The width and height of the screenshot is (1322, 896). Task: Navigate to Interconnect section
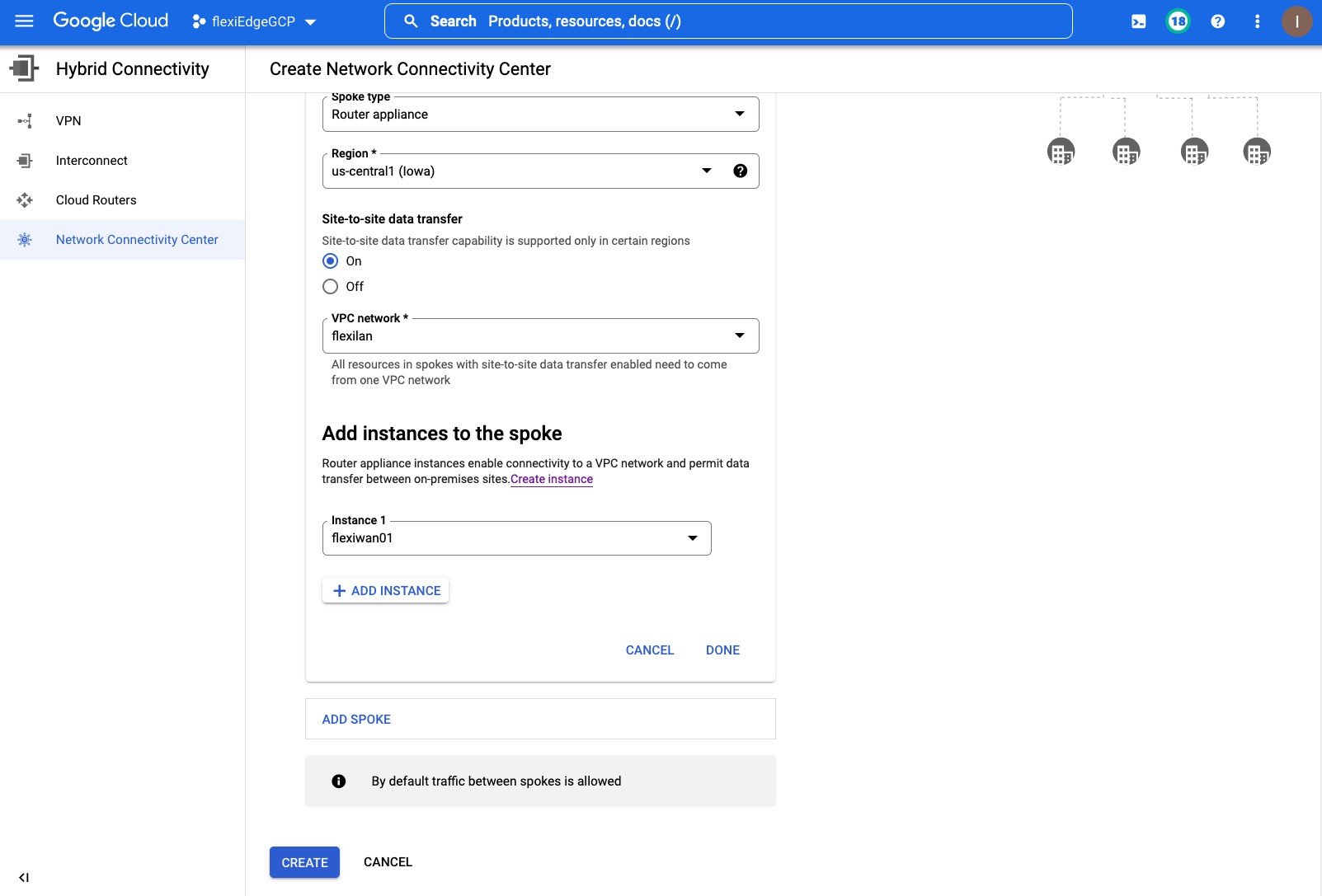[92, 161]
